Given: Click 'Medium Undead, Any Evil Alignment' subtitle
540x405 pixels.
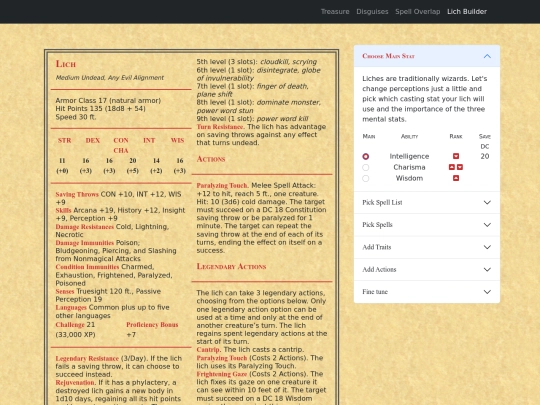Looking at the screenshot, I should click(110, 78).
